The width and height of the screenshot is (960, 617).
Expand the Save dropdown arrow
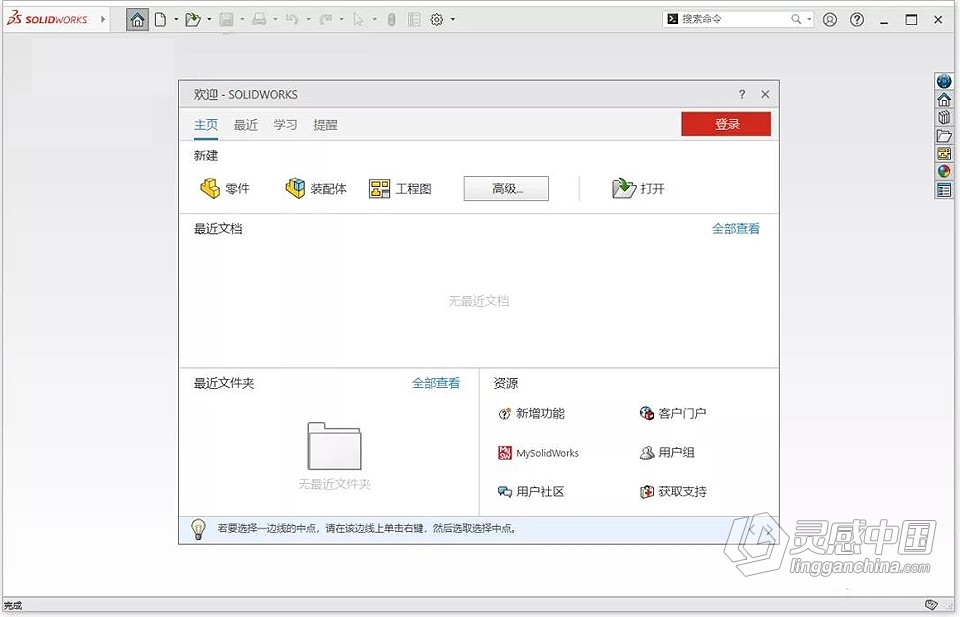(242, 20)
